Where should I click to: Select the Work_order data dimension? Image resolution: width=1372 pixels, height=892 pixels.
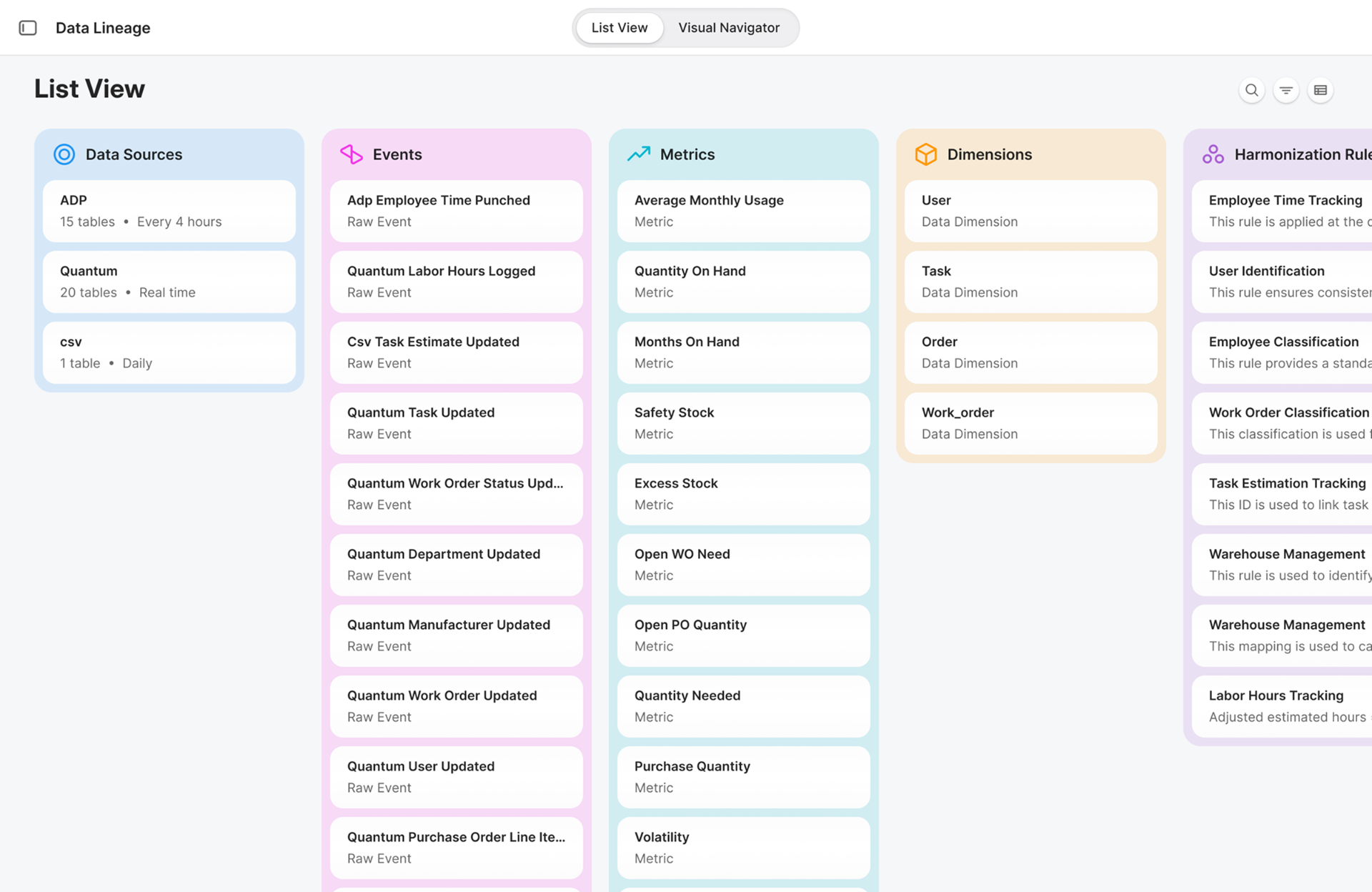pyautogui.click(x=1031, y=423)
